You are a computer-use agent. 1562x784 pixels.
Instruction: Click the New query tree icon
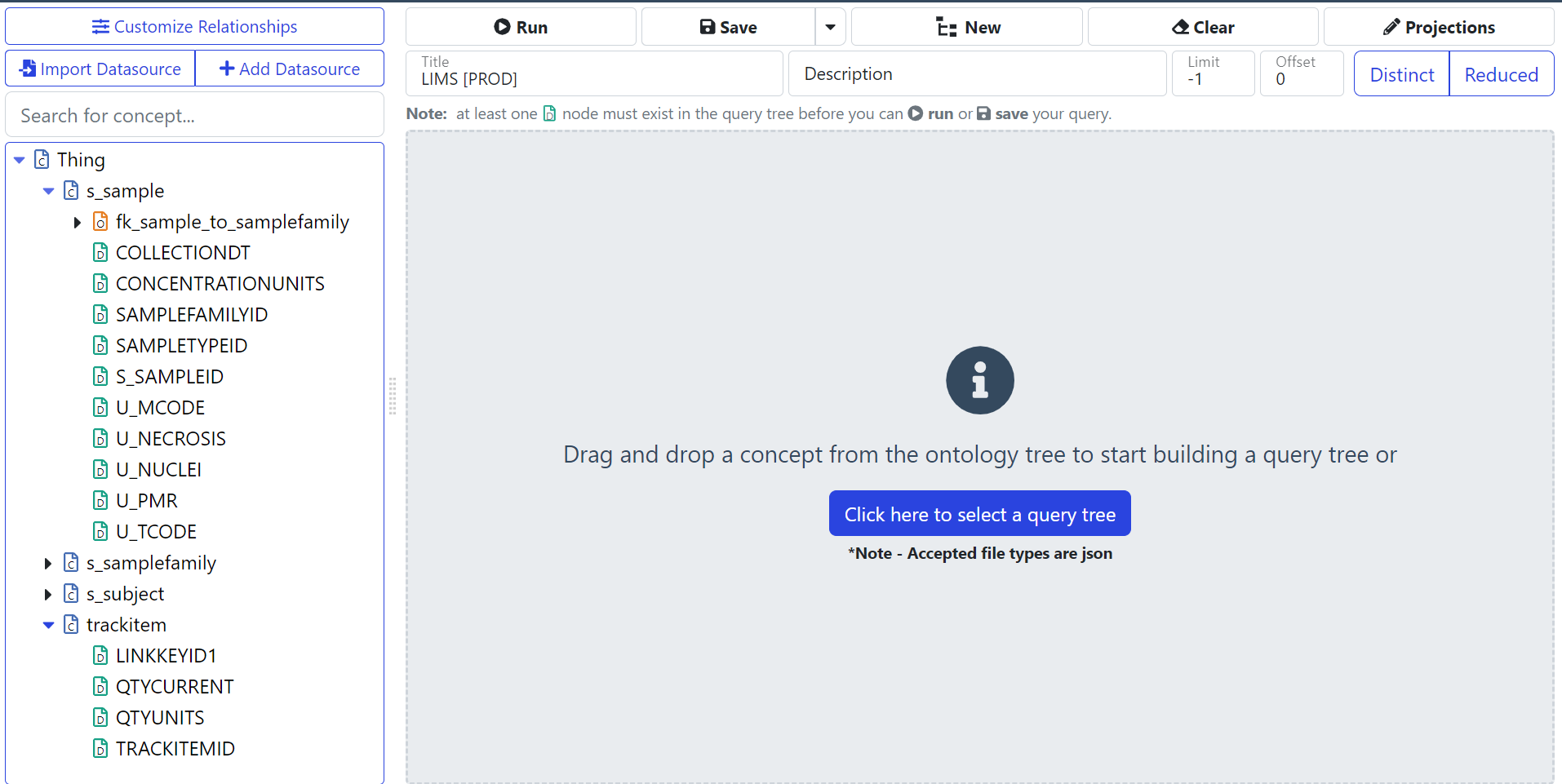coord(947,27)
